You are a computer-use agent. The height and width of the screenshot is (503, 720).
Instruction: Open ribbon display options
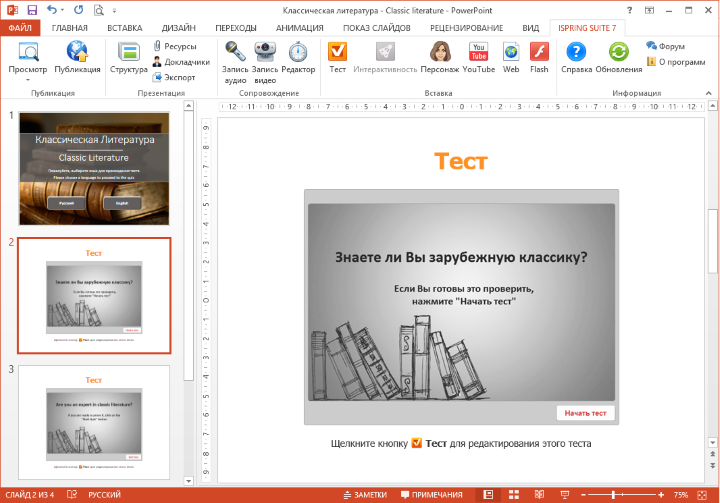pos(649,10)
